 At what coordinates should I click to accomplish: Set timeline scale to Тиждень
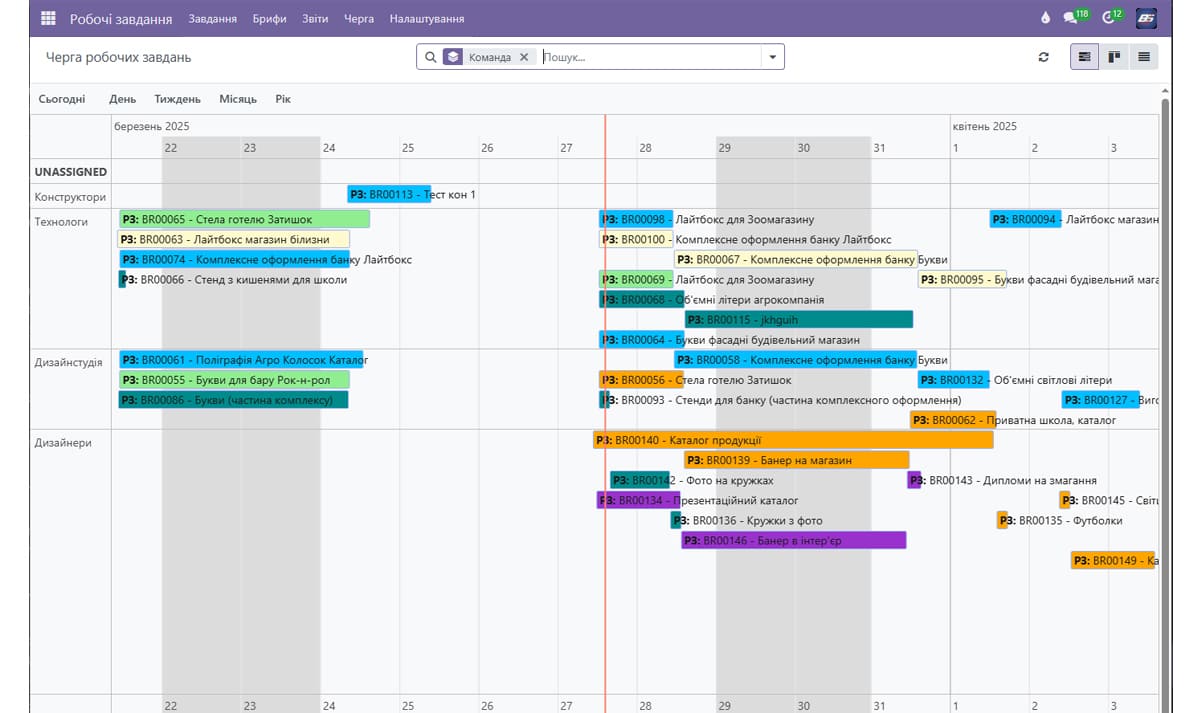tap(177, 99)
